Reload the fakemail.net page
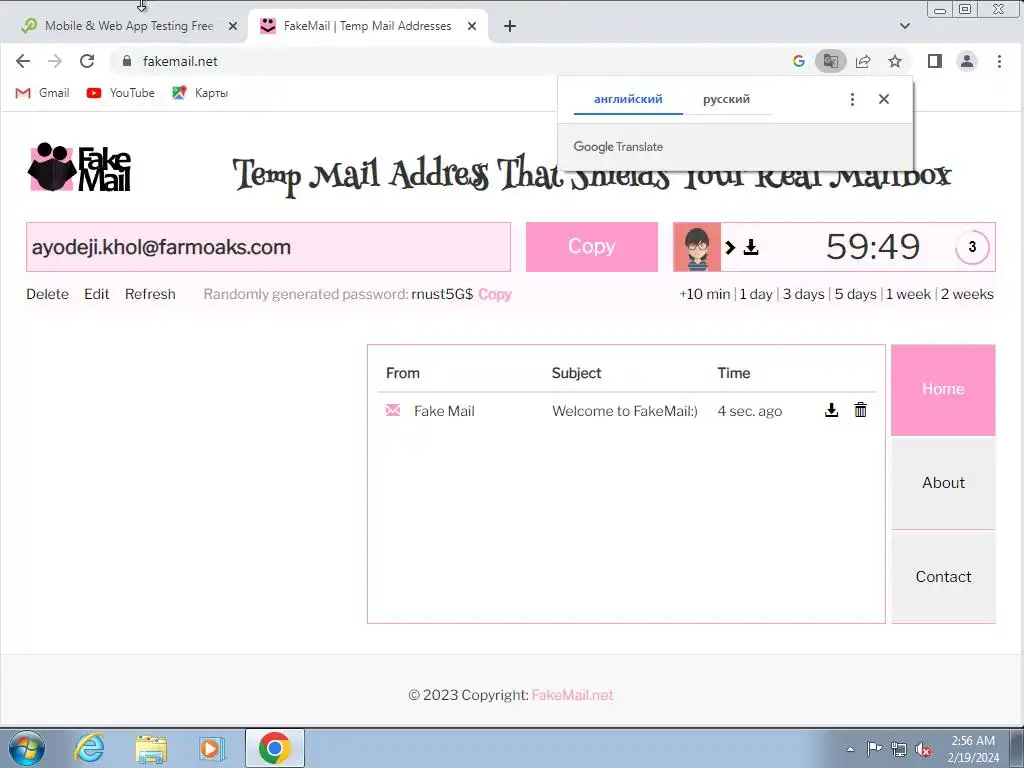Viewport: 1024px width, 768px height. [87, 61]
